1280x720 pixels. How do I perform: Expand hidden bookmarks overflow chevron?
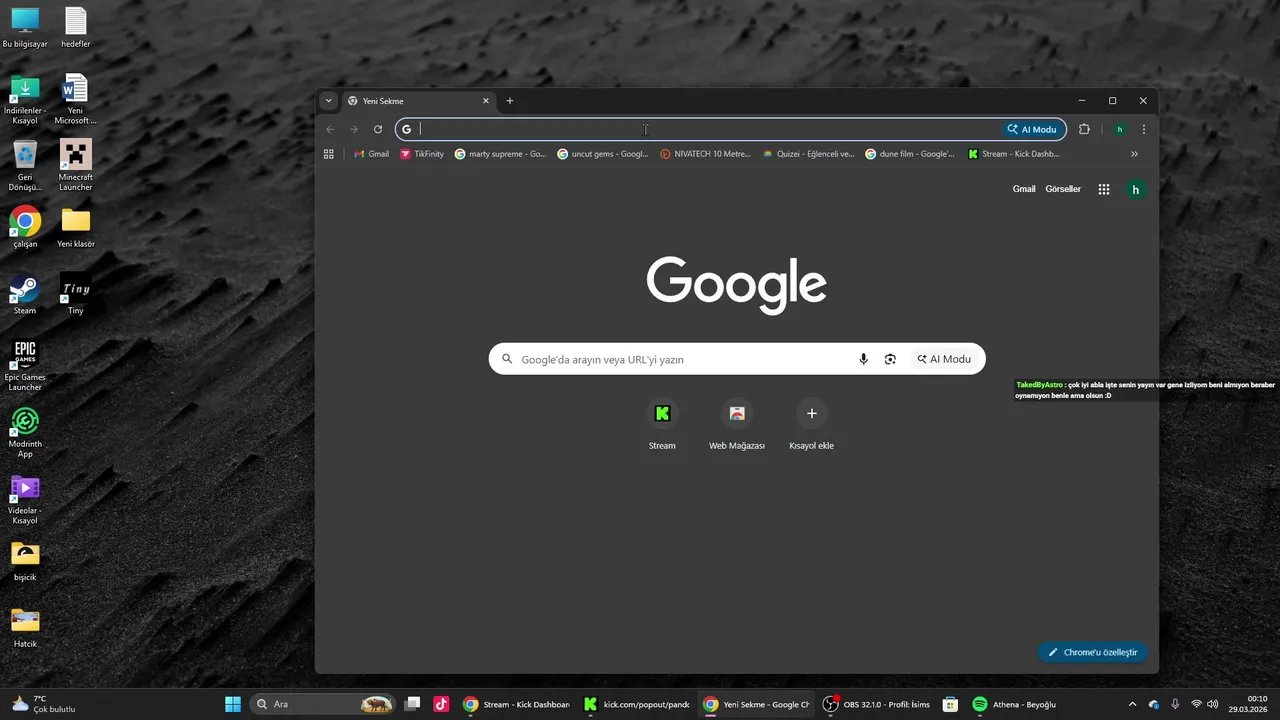[x=1134, y=154]
